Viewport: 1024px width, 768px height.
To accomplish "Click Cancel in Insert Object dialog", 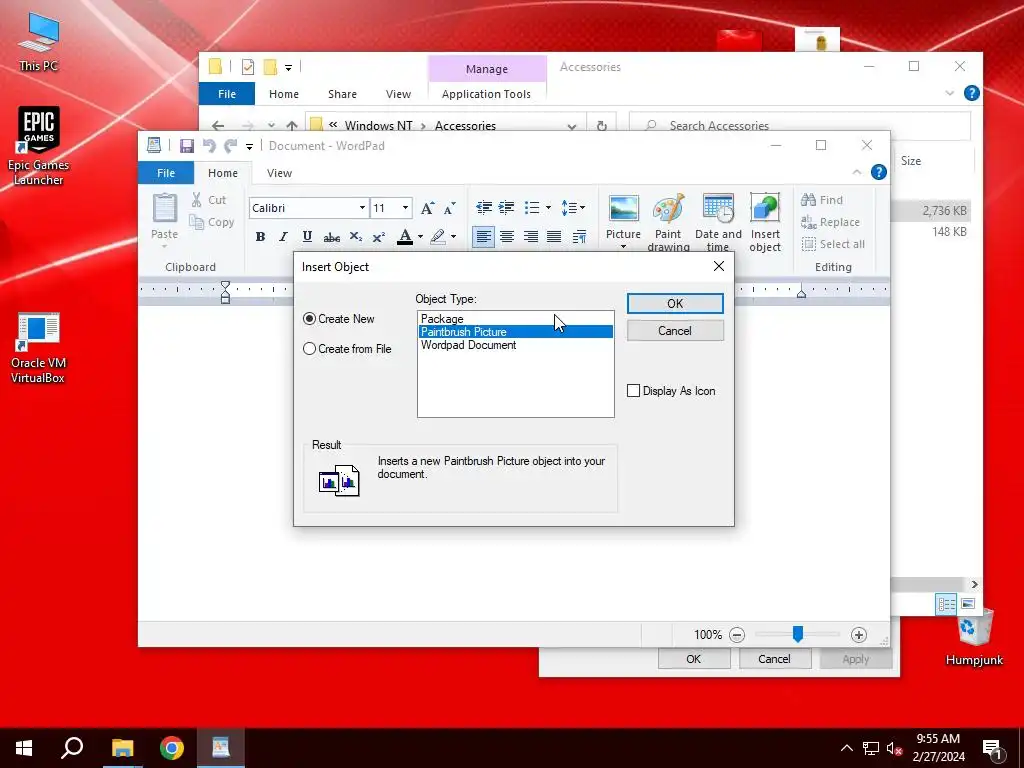I will [675, 330].
